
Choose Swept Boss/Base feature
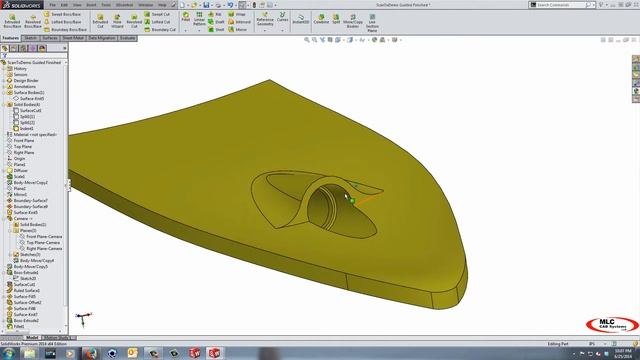[x=62, y=14]
